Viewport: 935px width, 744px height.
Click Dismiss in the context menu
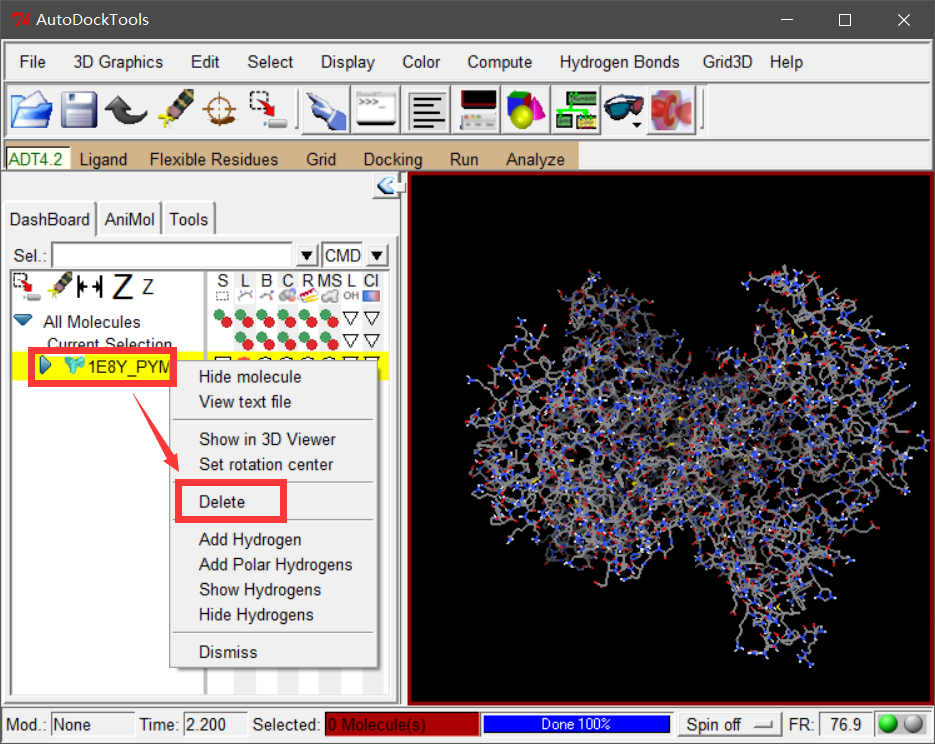pyautogui.click(x=228, y=652)
